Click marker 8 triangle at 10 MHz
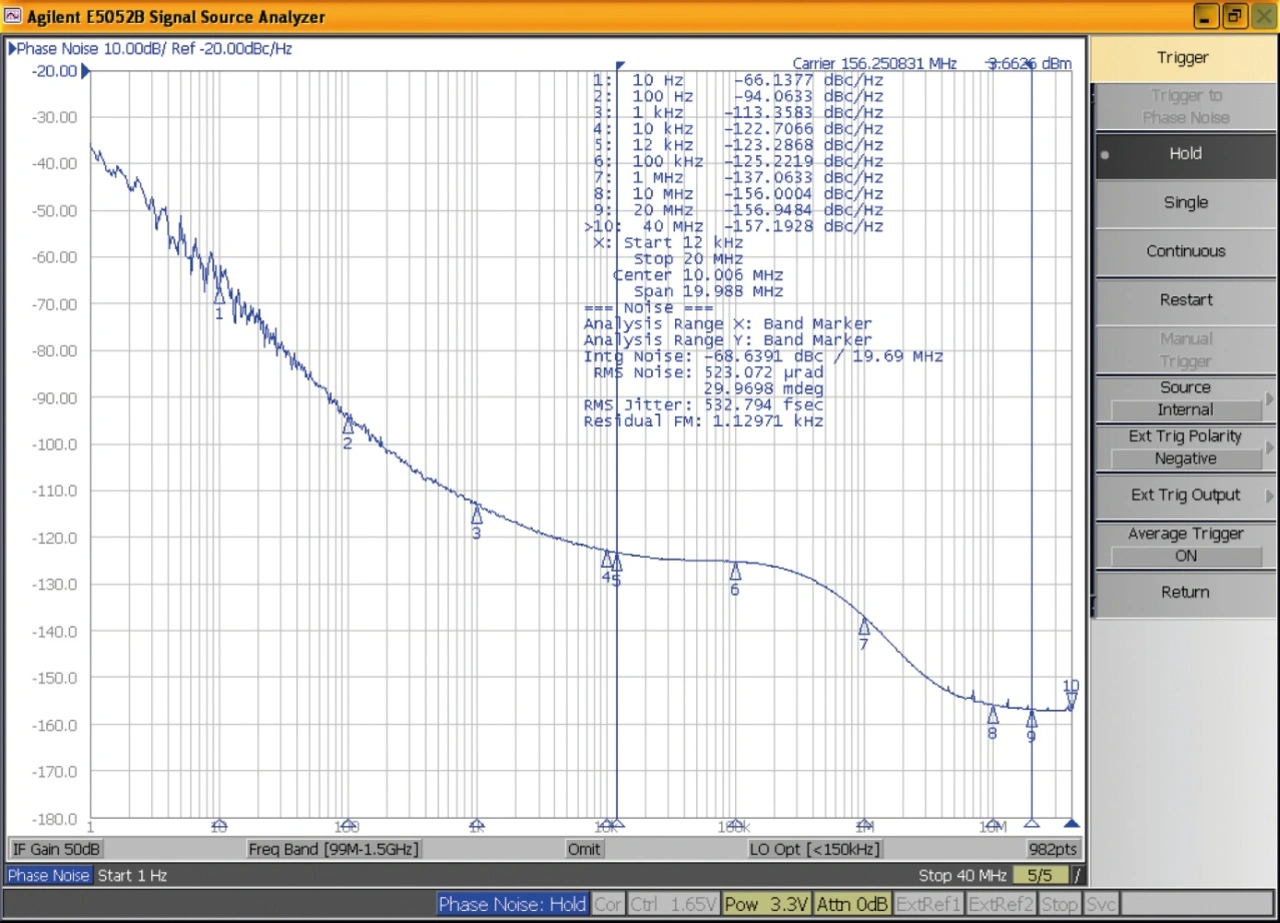 pos(993,715)
